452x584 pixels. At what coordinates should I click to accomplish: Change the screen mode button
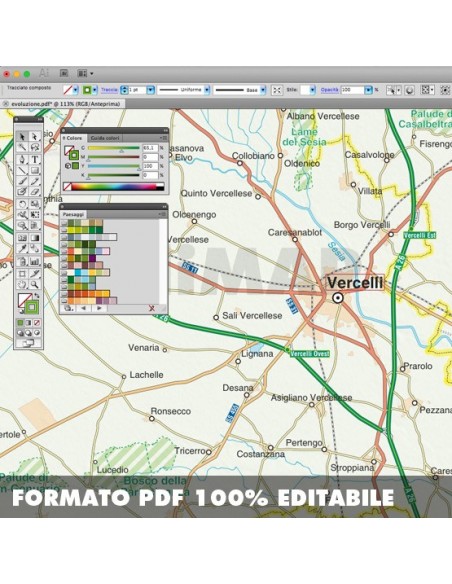tap(28, 343)
